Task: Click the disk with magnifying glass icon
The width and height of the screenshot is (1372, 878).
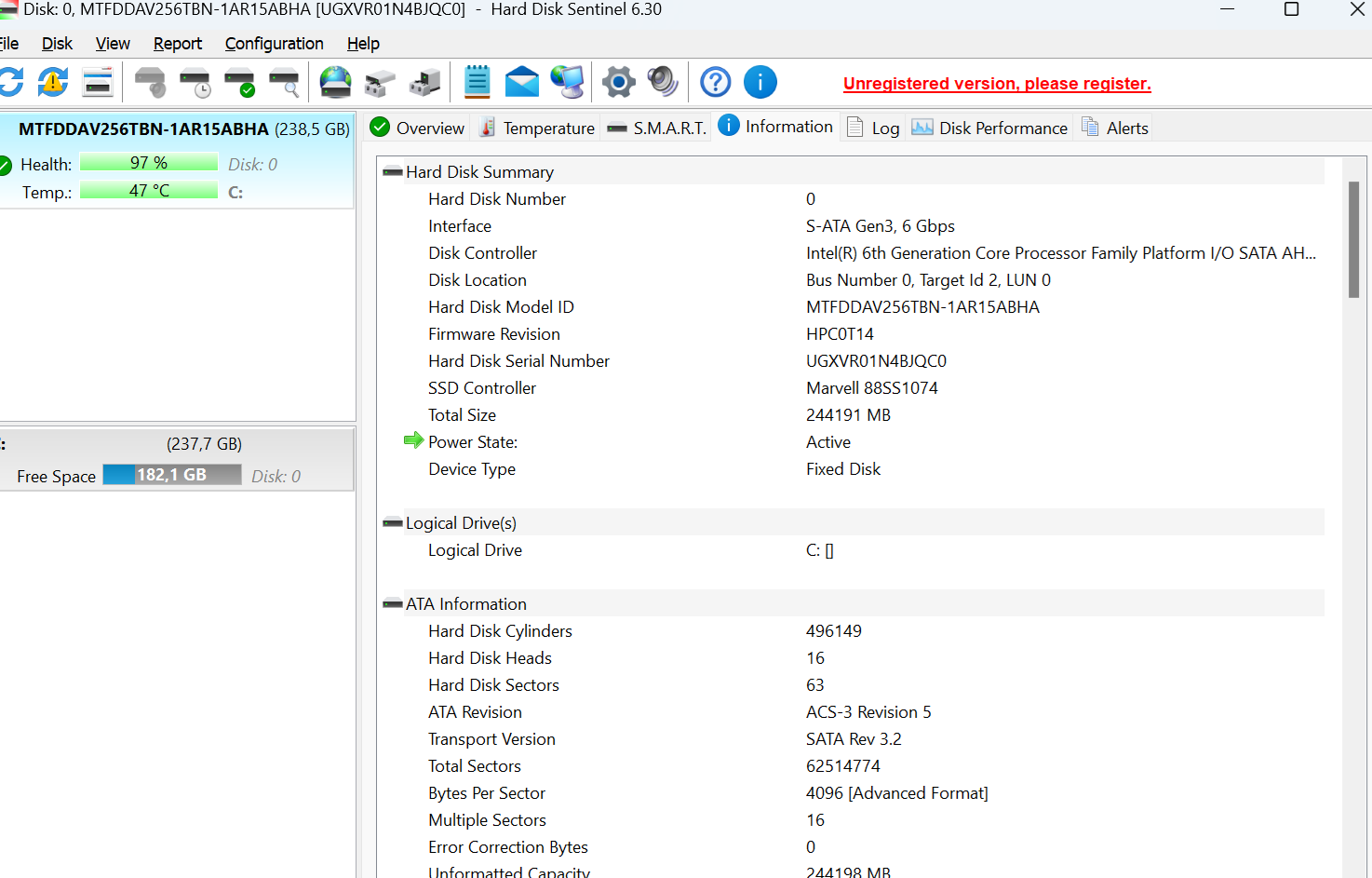Action: point(284,83)
